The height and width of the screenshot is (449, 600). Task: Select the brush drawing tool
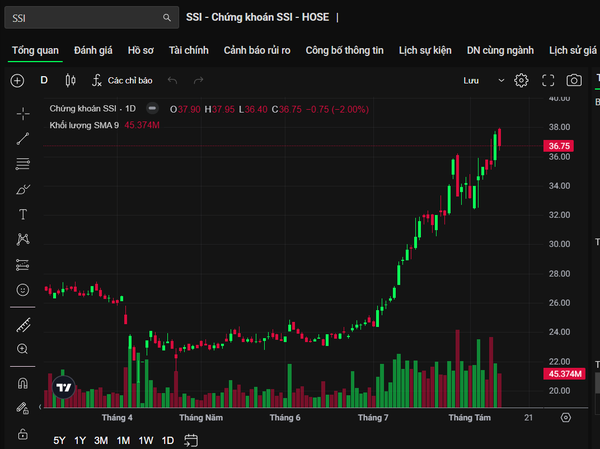tap(23, 189)
